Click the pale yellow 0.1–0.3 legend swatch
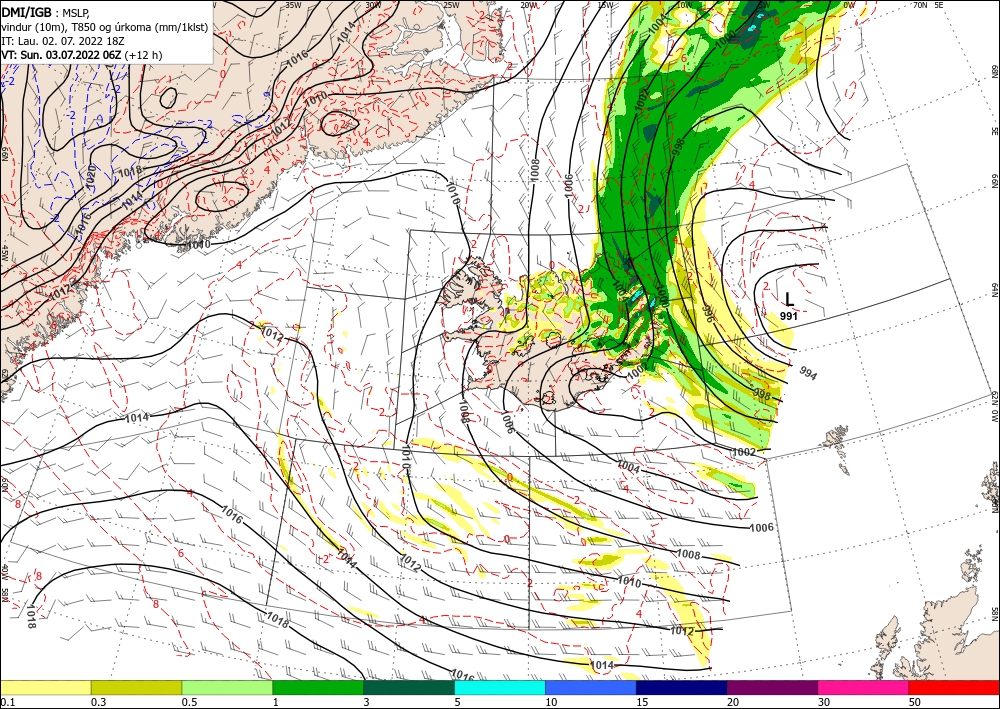 (x=45, y=687)
